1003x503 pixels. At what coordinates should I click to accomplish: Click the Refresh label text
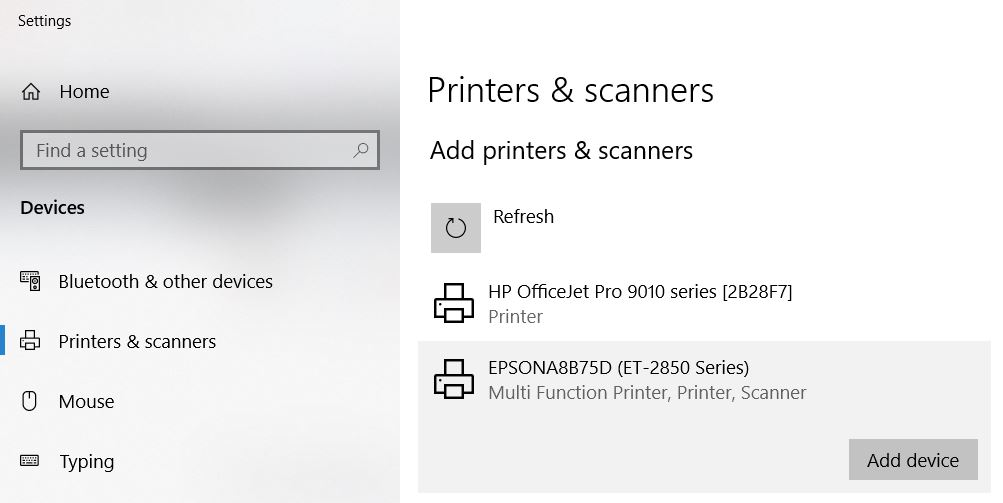(x=523, y=216)
